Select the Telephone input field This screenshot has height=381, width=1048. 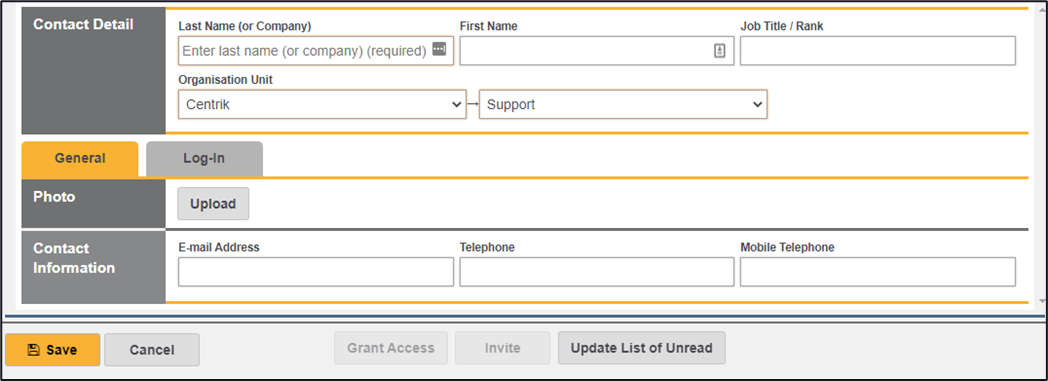click(597, 271)
